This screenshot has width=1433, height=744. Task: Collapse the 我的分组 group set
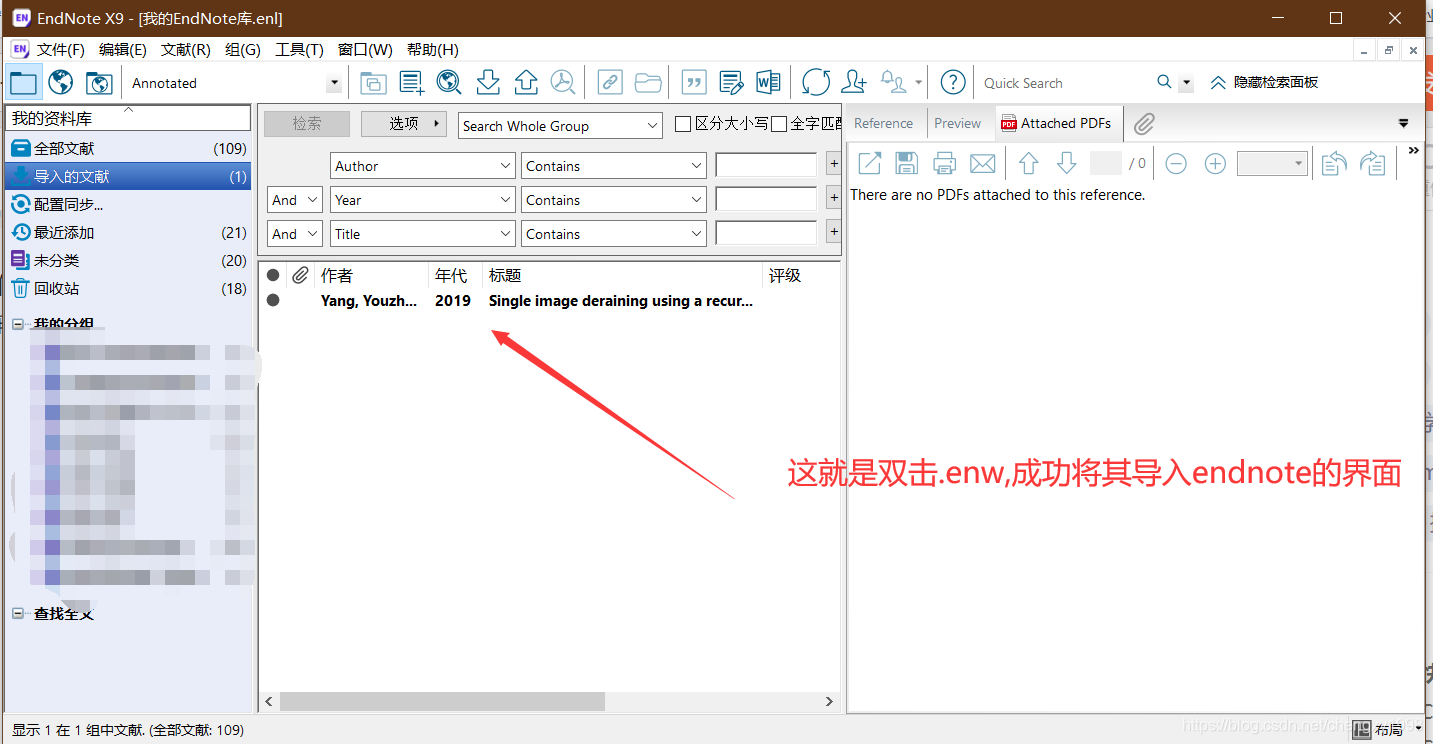click(x=18, y=324)
